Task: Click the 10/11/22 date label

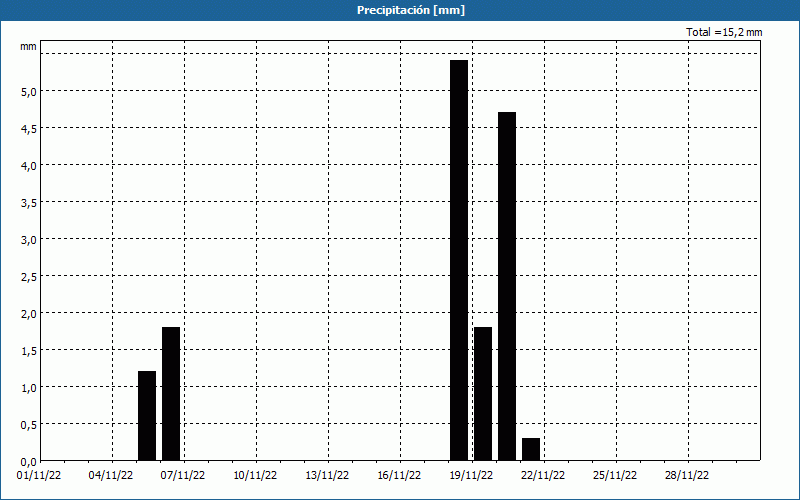Action: (x=255, y=475)
